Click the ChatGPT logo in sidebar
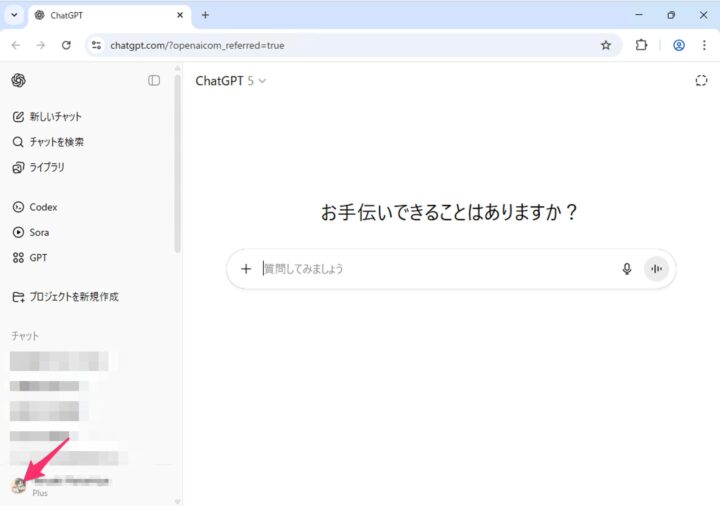 coord(18,80)
